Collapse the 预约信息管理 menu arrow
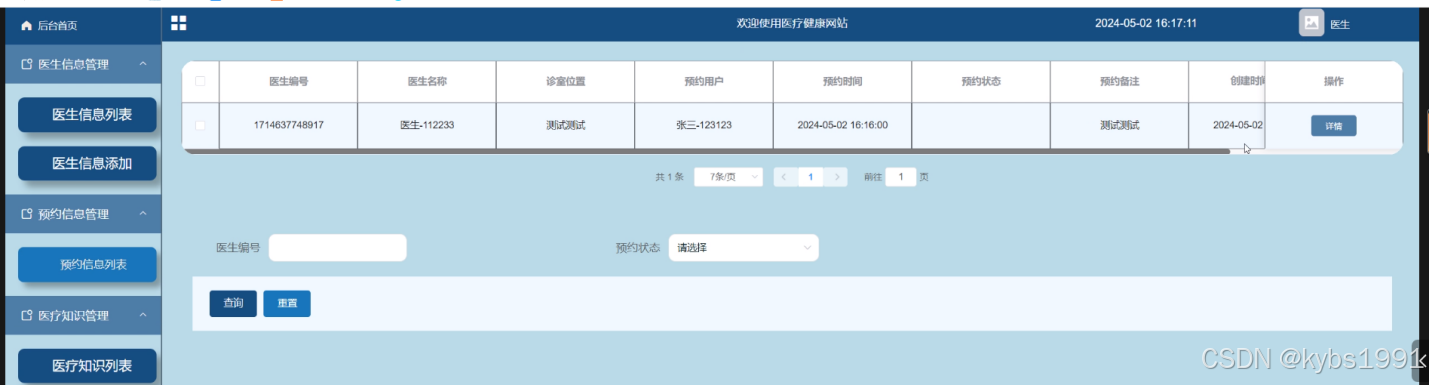 click(143, 214)
